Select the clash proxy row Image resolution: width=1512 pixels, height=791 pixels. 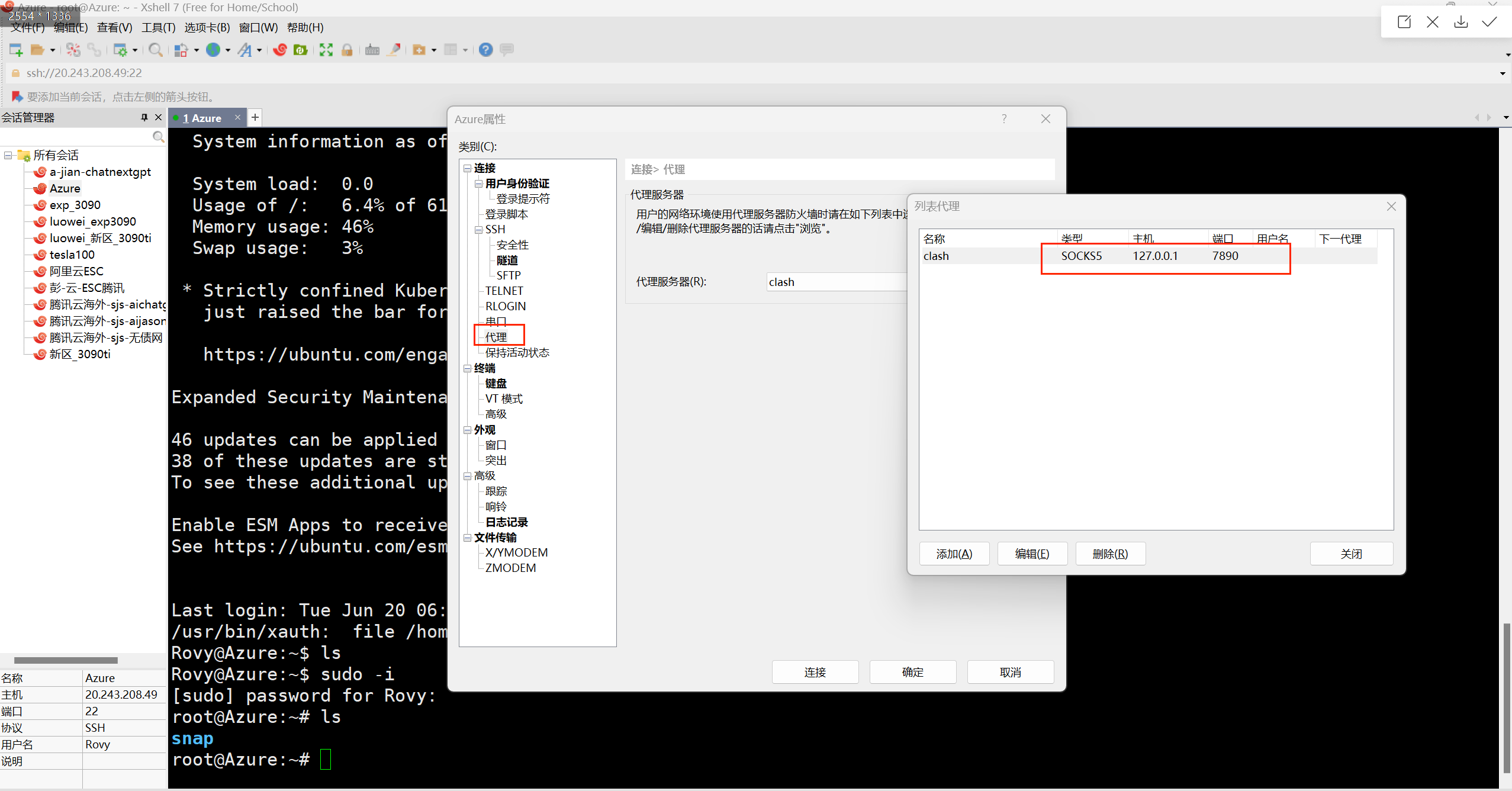click(936, 256)
